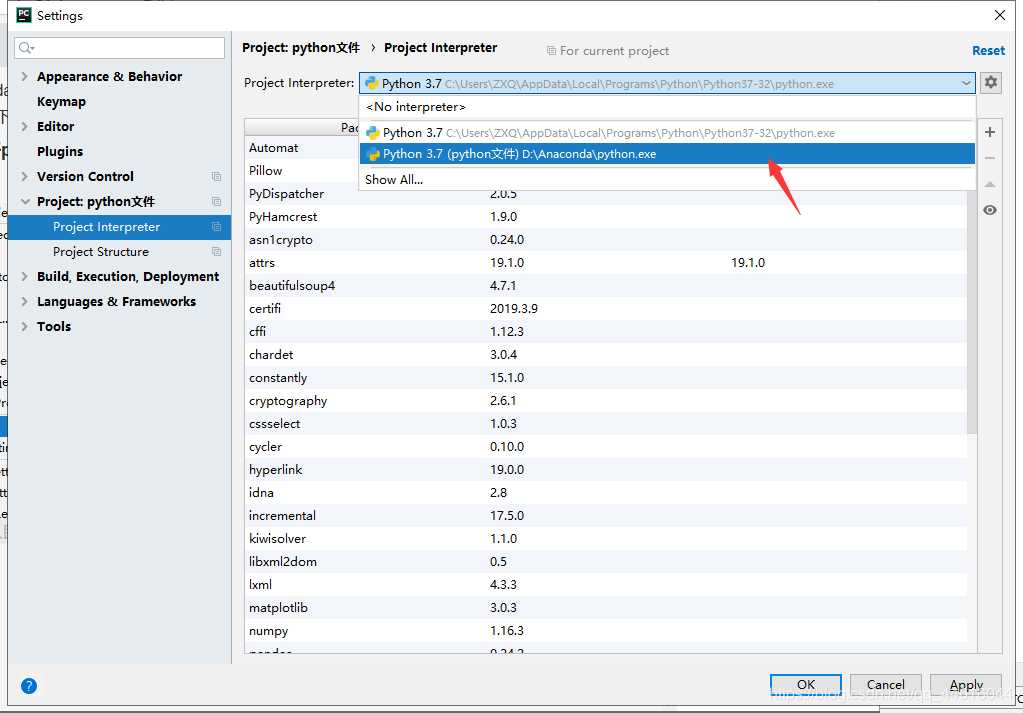Click the copy icon beside Project: python文件

point(216,202)
